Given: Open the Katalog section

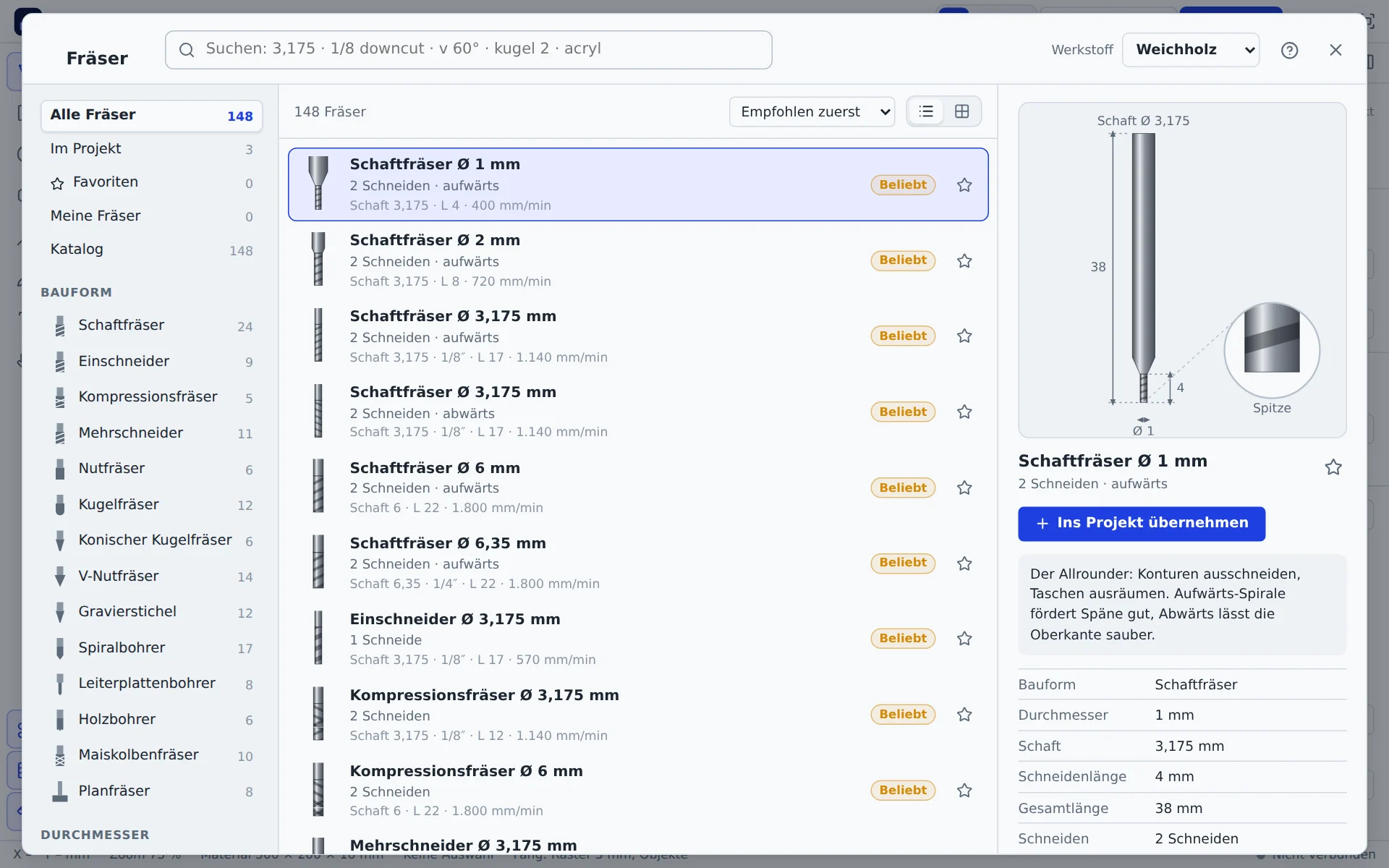Looking at the screenshot, I should pos(151,250).
